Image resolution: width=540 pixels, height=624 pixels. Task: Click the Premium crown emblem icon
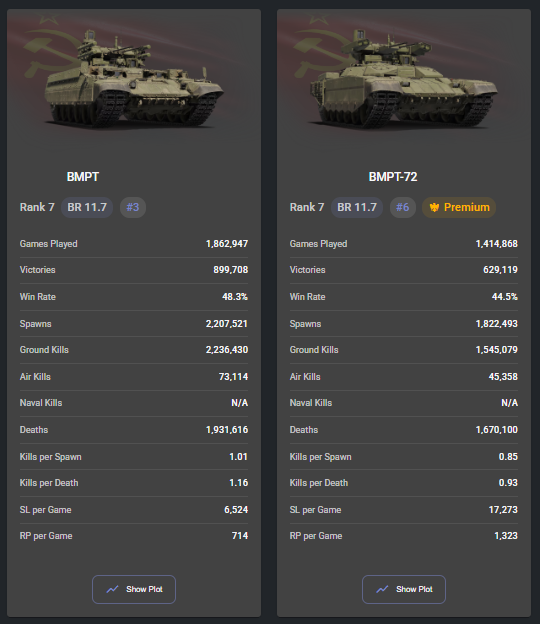point(434,207)
